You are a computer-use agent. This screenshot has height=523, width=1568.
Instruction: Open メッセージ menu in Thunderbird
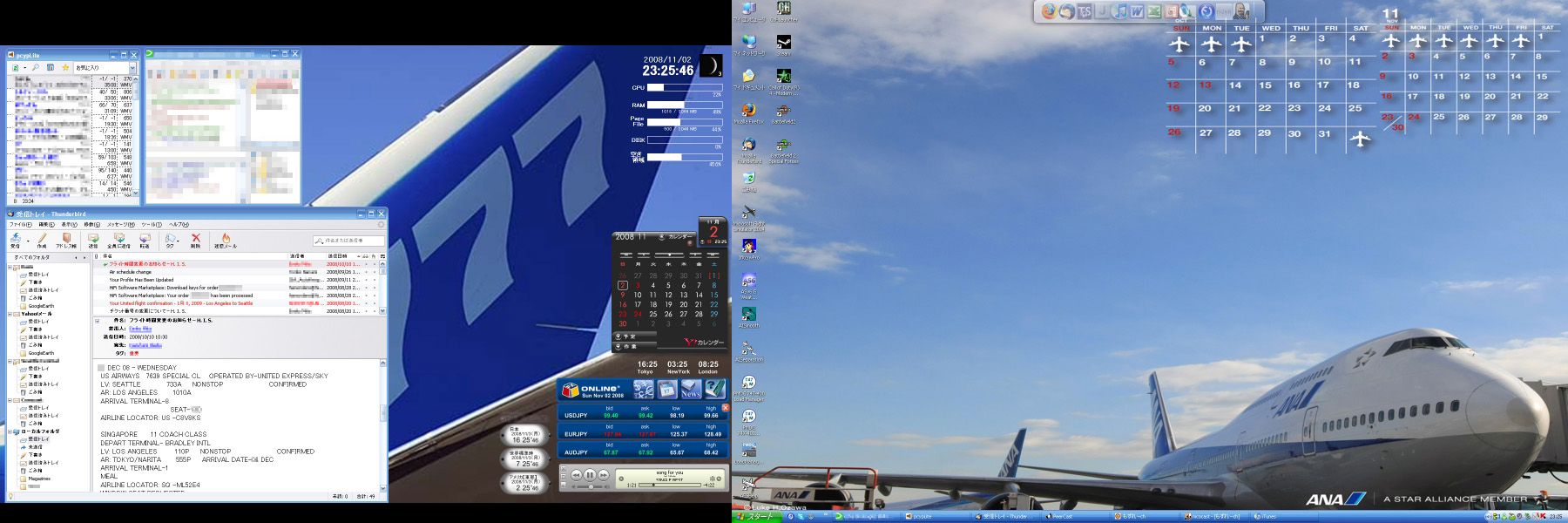click(x=120, y=225)
